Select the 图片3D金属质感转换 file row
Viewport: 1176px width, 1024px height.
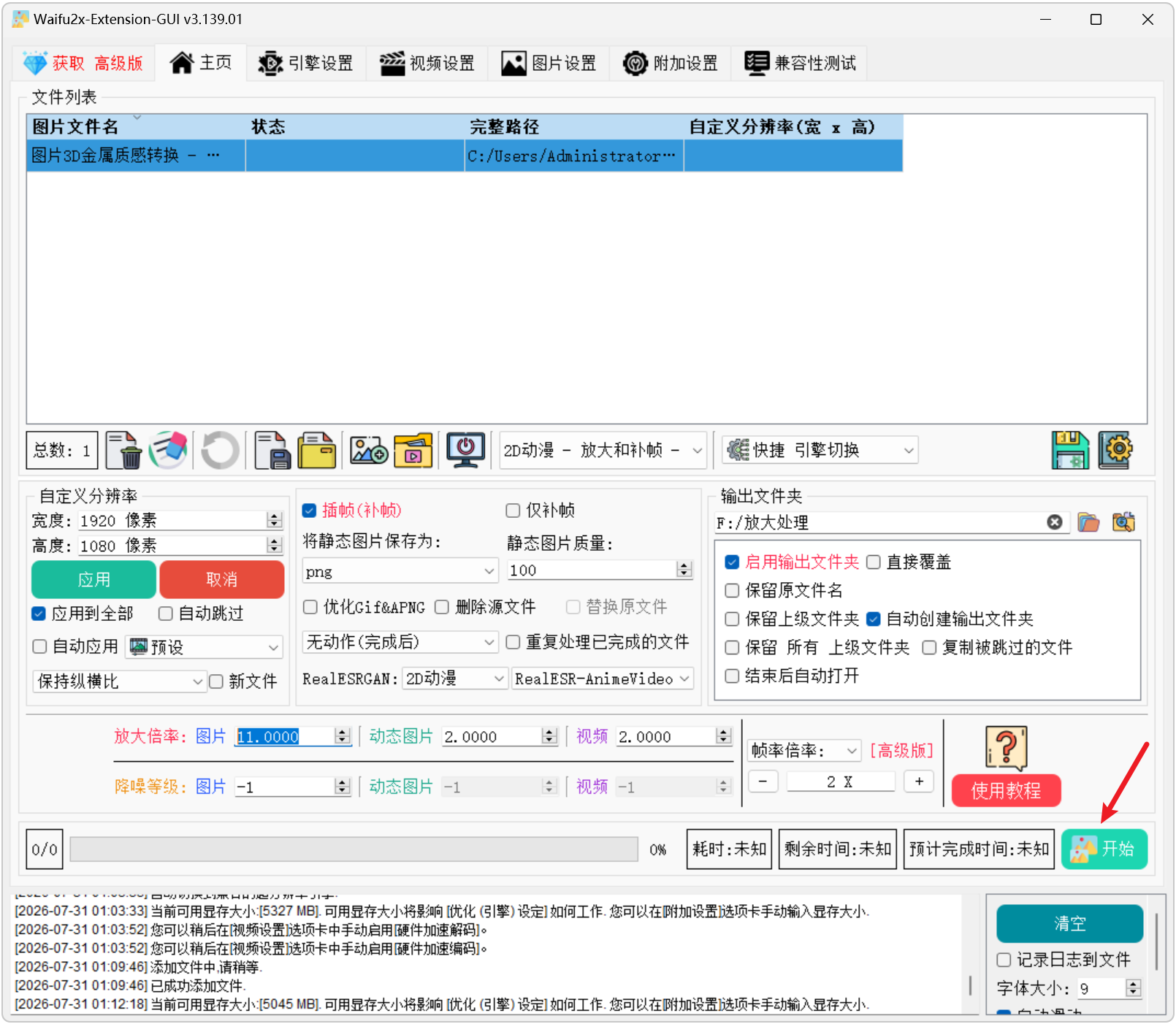tap(465, 156)
